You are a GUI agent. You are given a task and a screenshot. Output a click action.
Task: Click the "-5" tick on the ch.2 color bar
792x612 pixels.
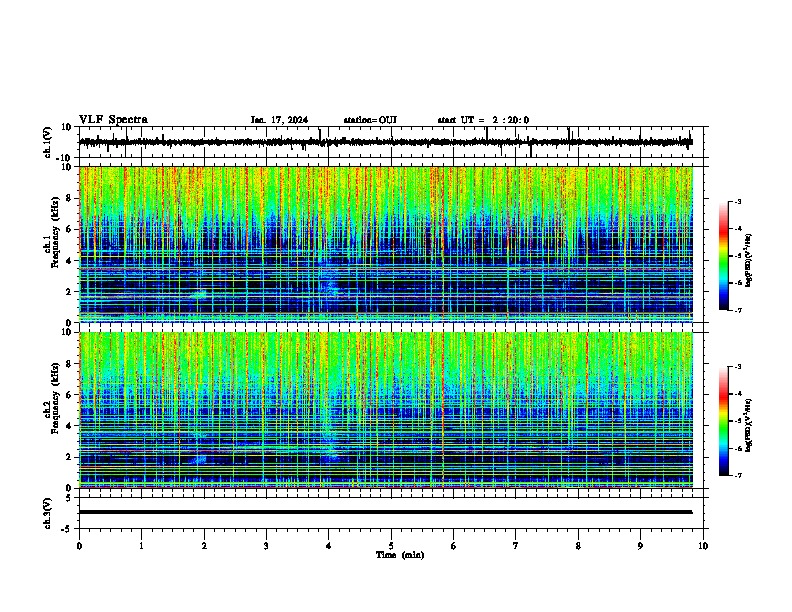(x=737, y=421)
